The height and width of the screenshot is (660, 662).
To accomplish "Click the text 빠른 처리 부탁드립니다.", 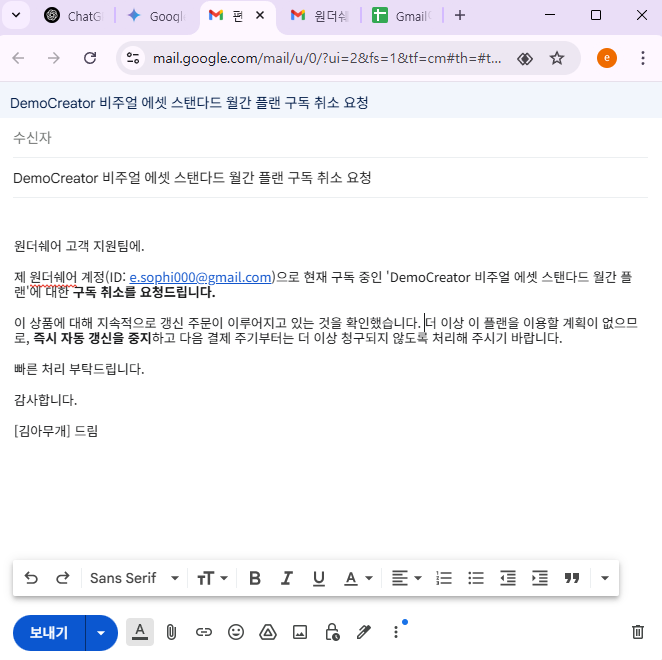I will coord(79,369).
